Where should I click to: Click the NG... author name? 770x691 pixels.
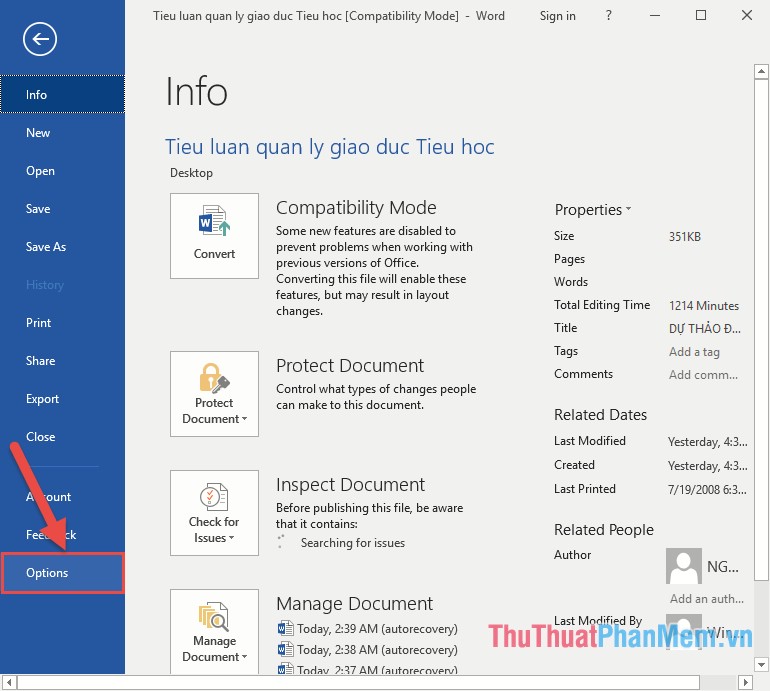pos(722,567)
